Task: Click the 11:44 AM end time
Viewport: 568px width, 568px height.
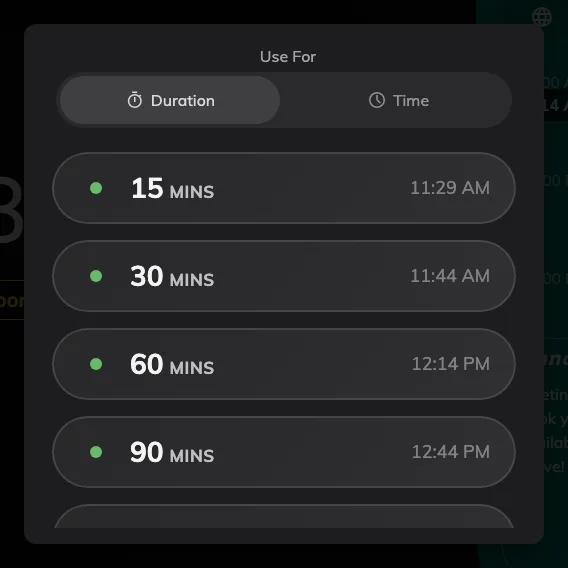Action: (x=450, y=276)
